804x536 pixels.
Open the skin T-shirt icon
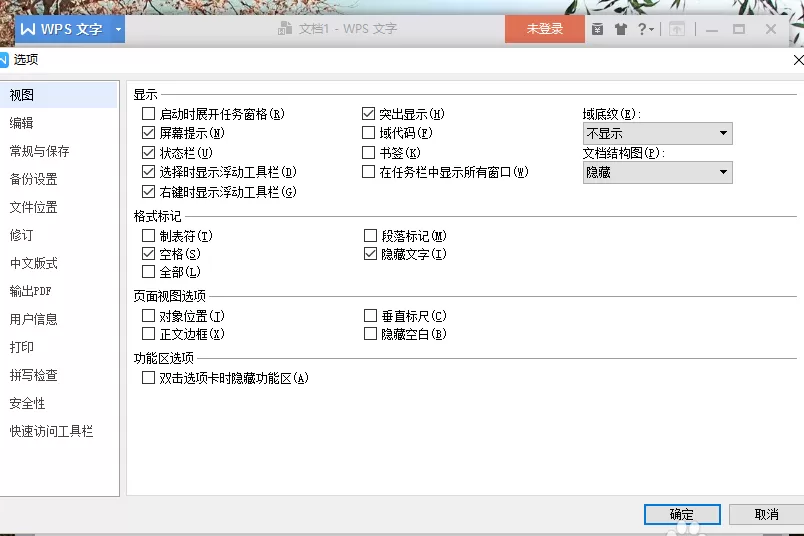click(621, 29)
